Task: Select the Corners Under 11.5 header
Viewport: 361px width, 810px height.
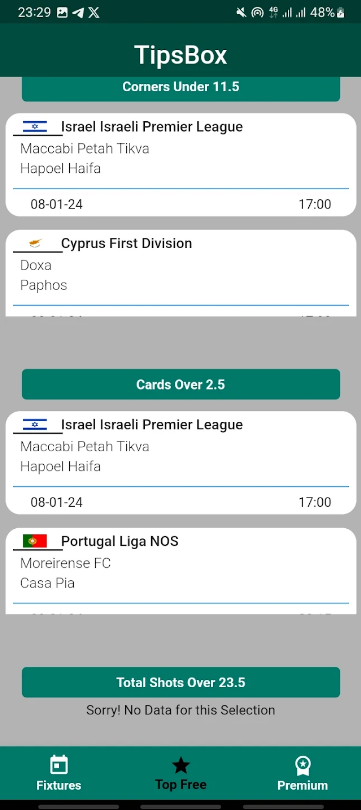Action: point(181,87)
